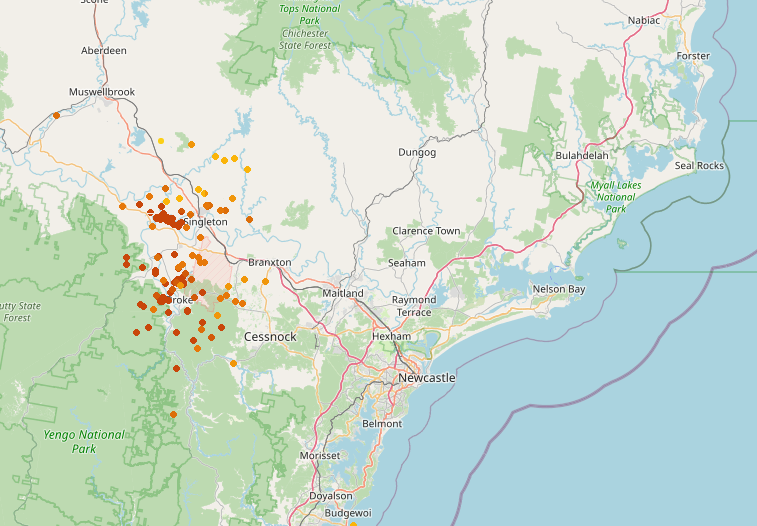
Task: Select the Chichester State Forest label
Action: (x=305, y=40)
